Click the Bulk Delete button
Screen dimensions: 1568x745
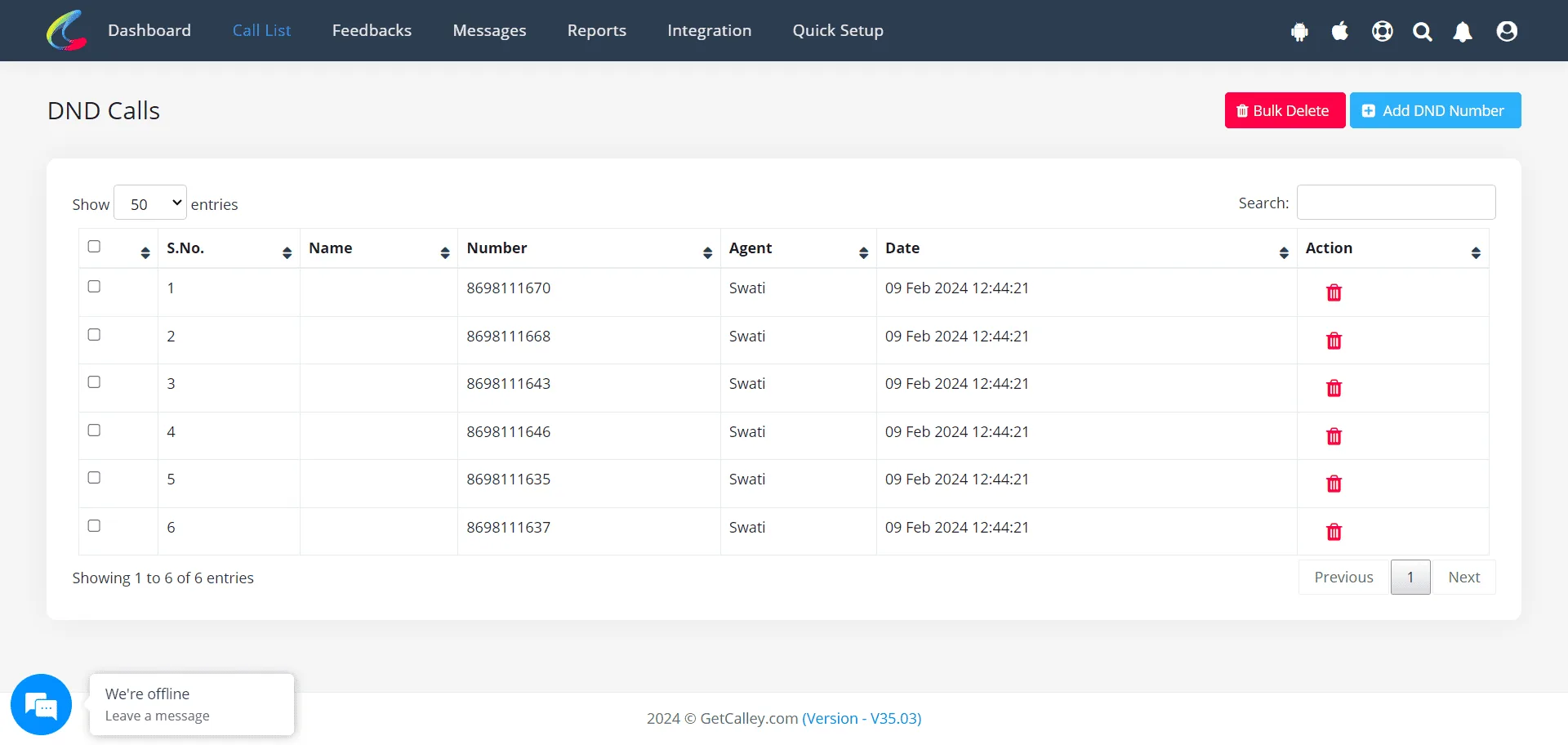click(x=1285, y=110)
